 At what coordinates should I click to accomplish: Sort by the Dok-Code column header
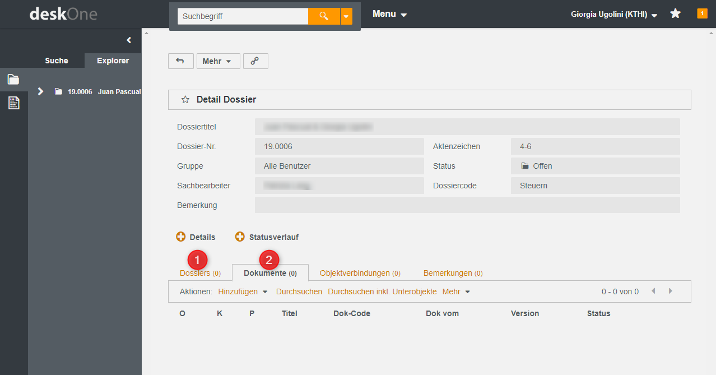352,313
